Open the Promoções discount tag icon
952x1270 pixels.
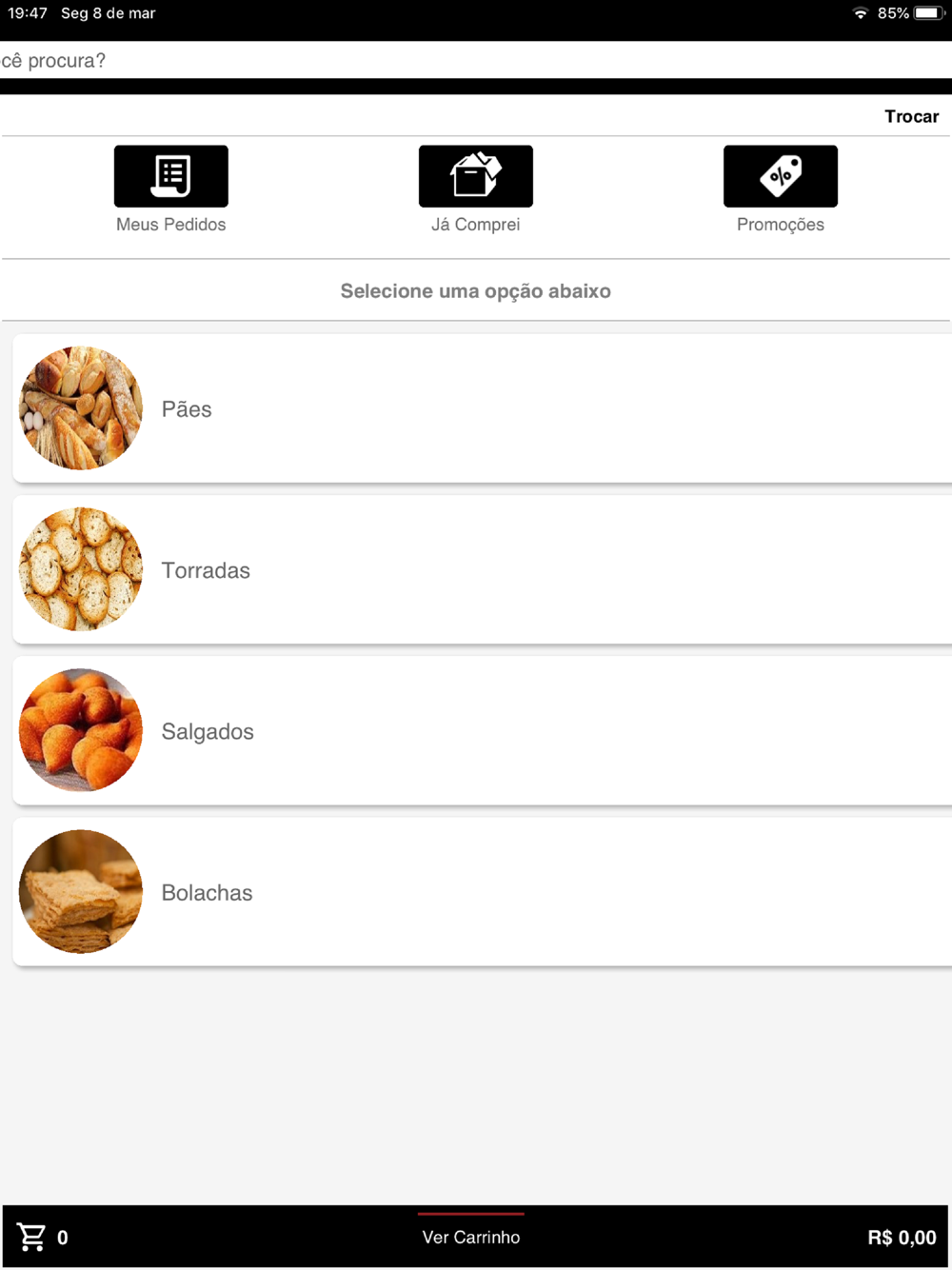click(781, 176)
